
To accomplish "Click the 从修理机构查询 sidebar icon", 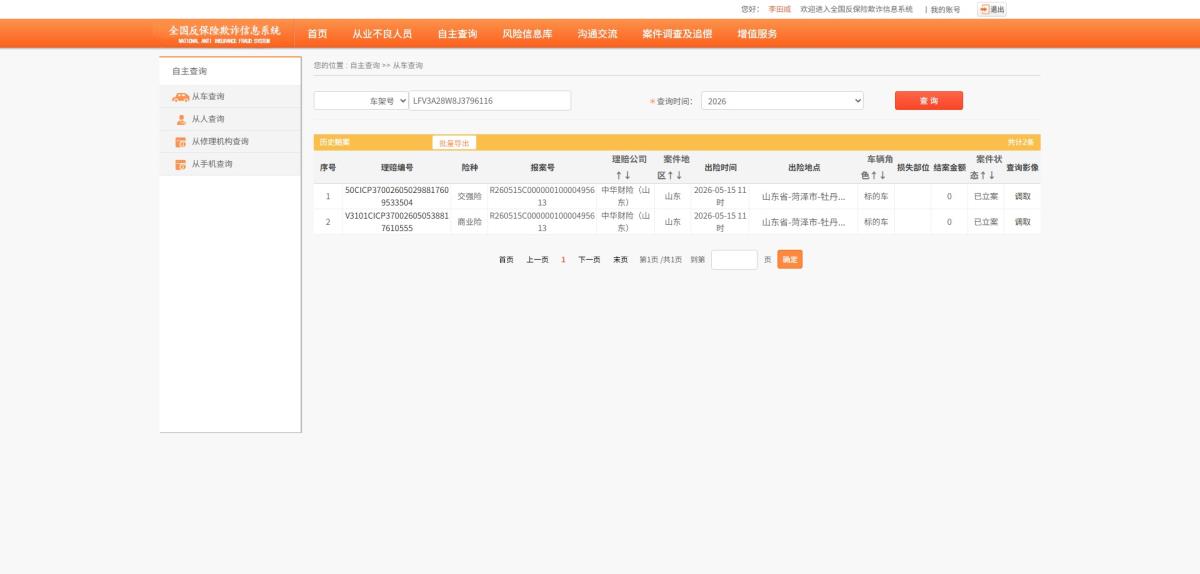I will pos(181,142).
